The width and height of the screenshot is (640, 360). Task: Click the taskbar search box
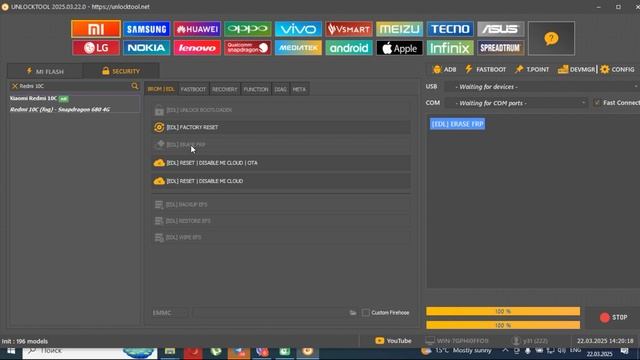pos(90,352)
